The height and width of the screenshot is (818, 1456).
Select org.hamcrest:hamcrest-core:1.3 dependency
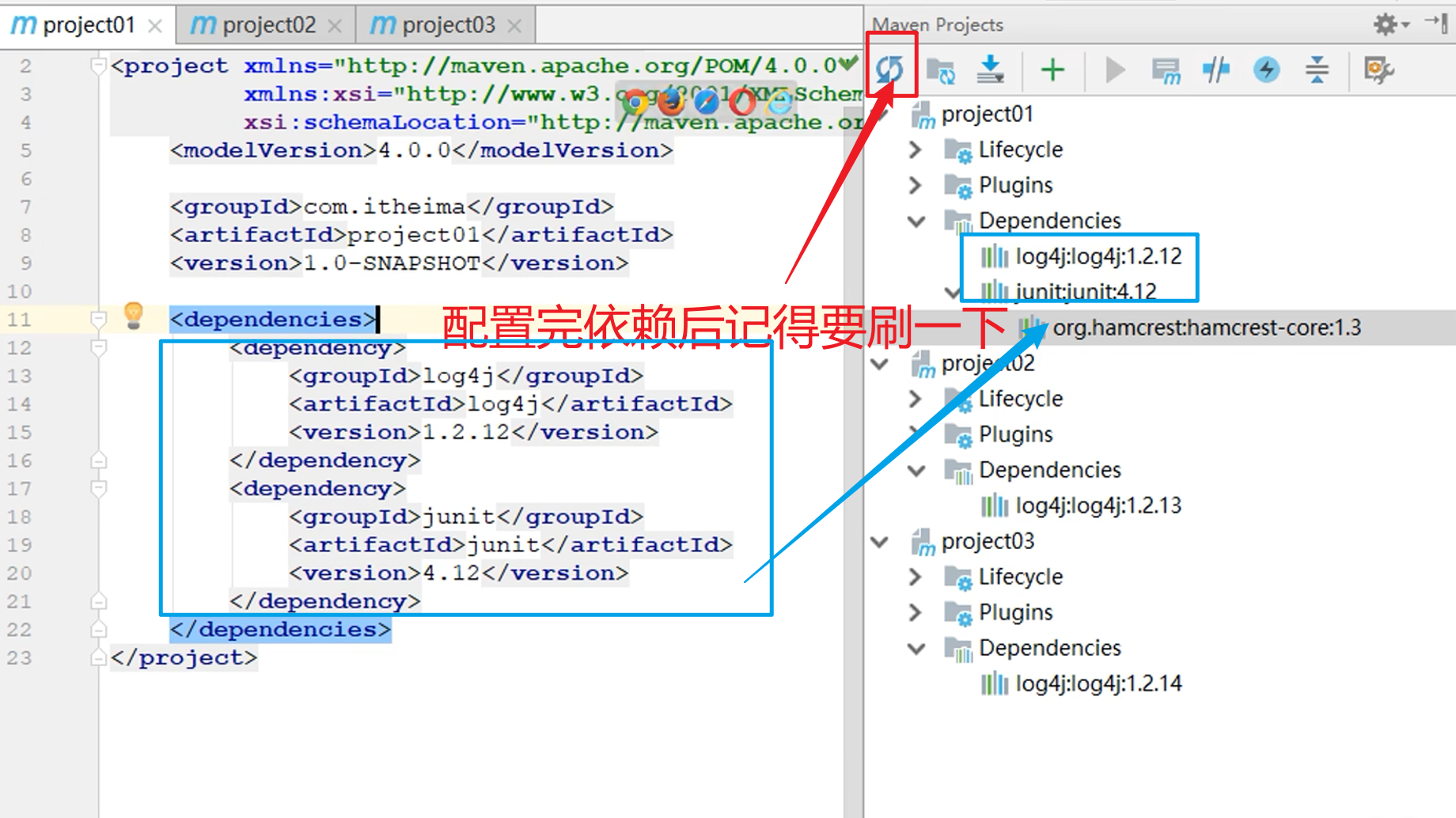point(1206,328)
